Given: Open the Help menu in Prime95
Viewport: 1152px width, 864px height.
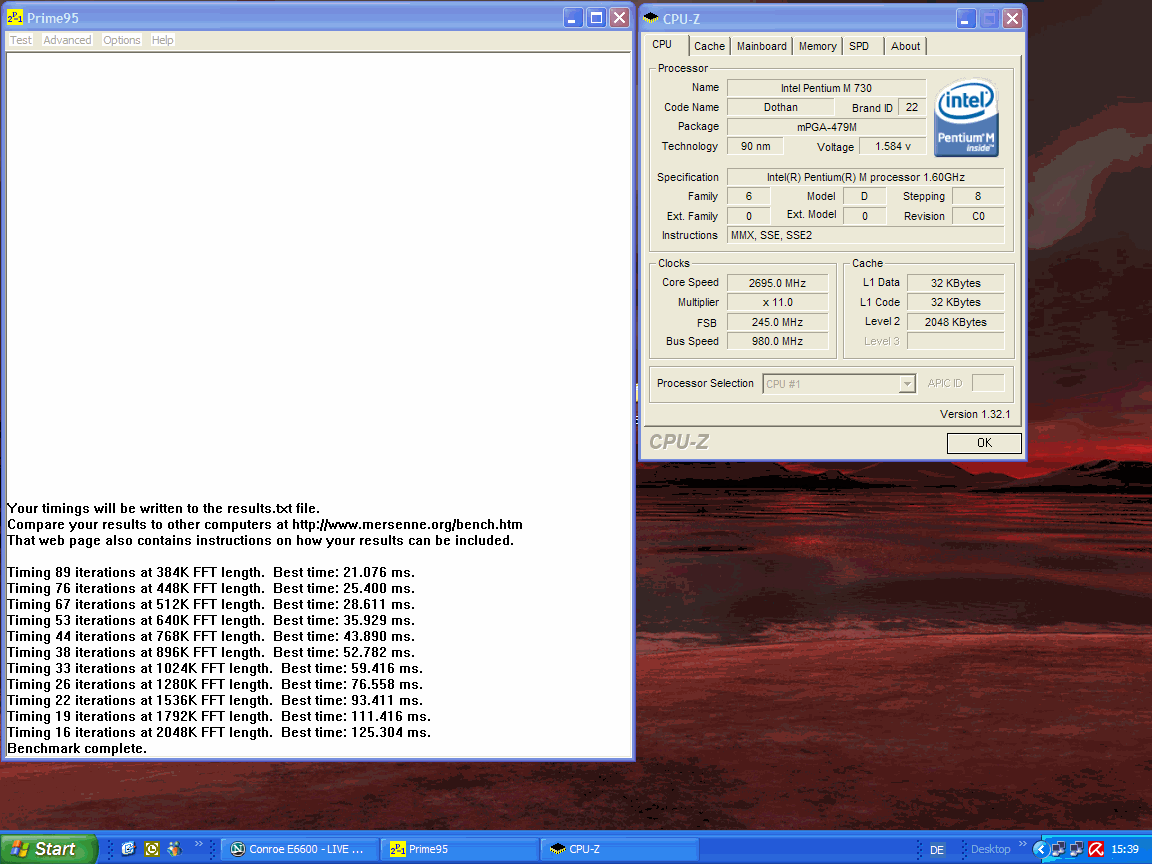Looking at the screenshot, I should tap(162, 40).
